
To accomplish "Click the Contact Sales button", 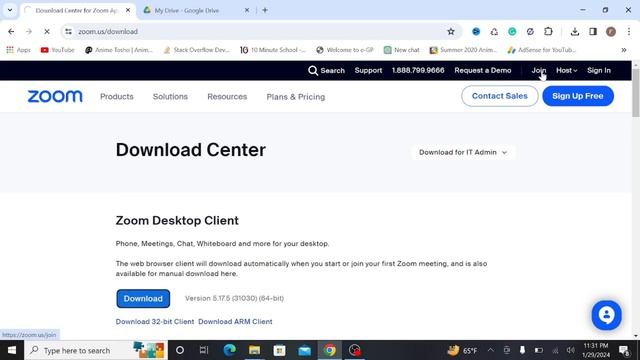I will tap(500, 96).
